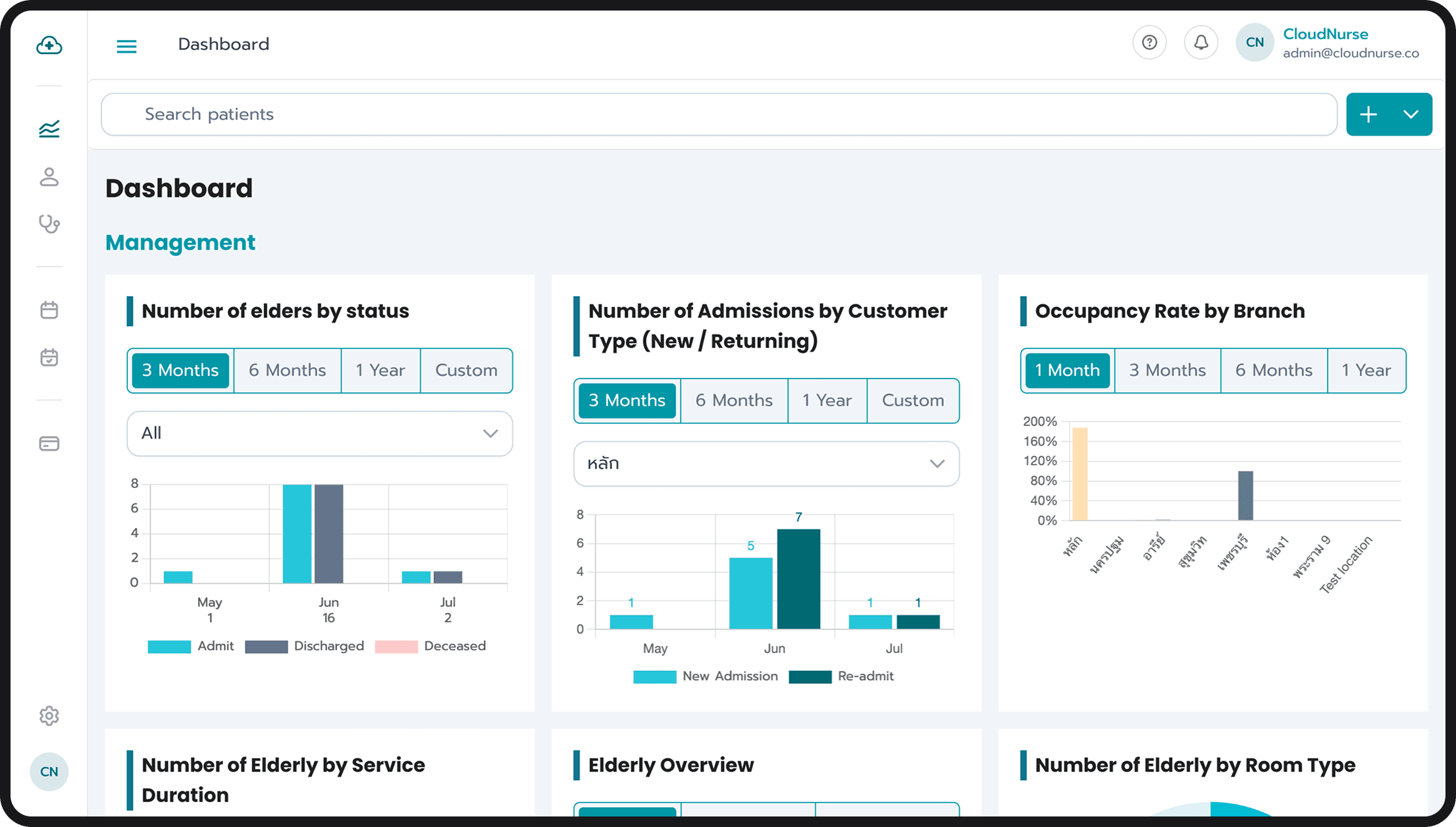Viewport: 1456px width, 827px height.
Task: Open the patients person sidebar icon
Action: click(49, 176)
